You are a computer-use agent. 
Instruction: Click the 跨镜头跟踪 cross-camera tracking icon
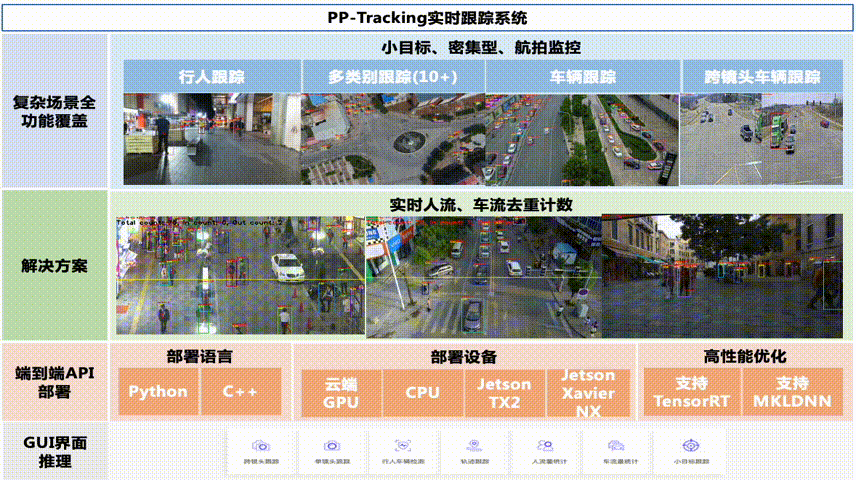point(261,446)
